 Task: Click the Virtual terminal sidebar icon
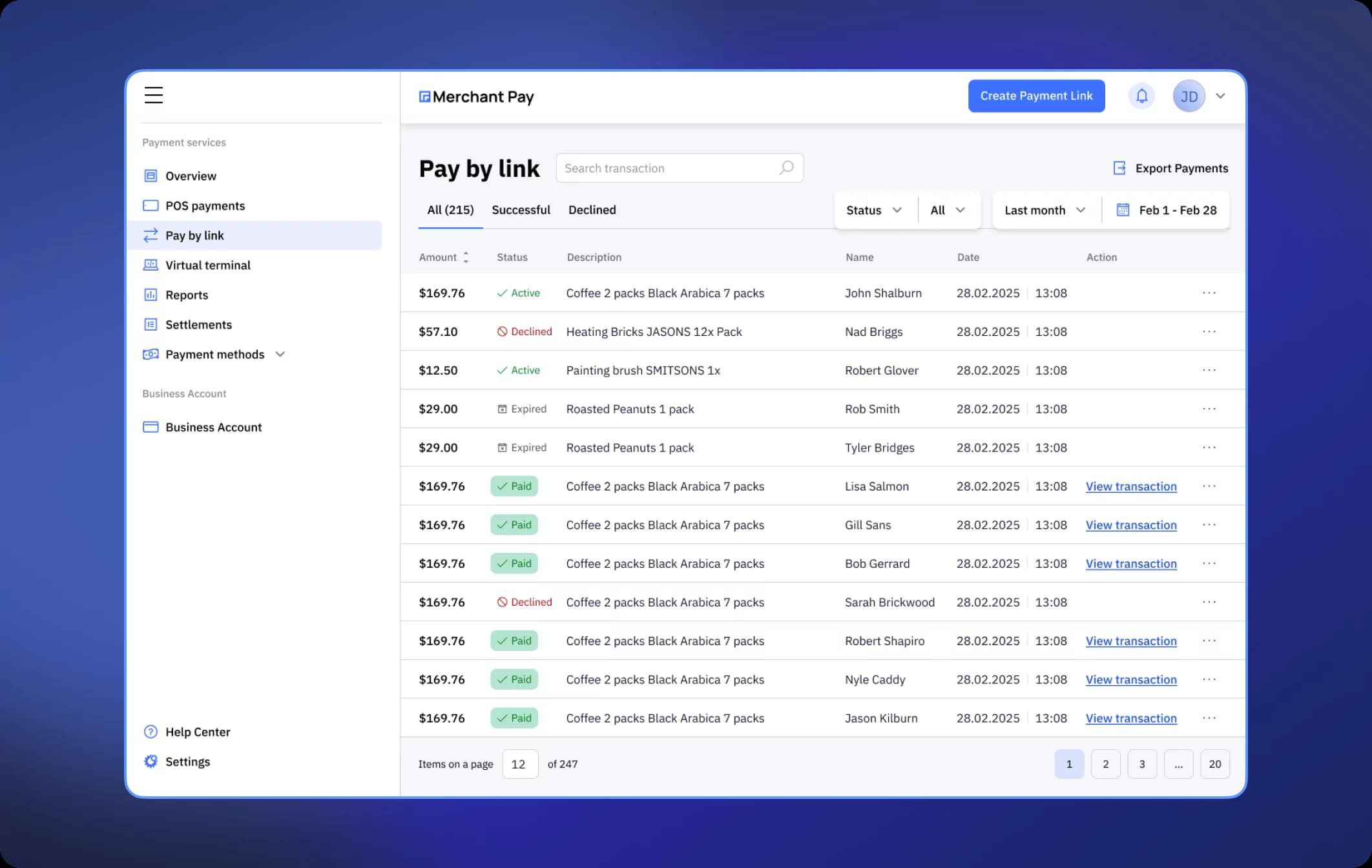coord(151,265)
